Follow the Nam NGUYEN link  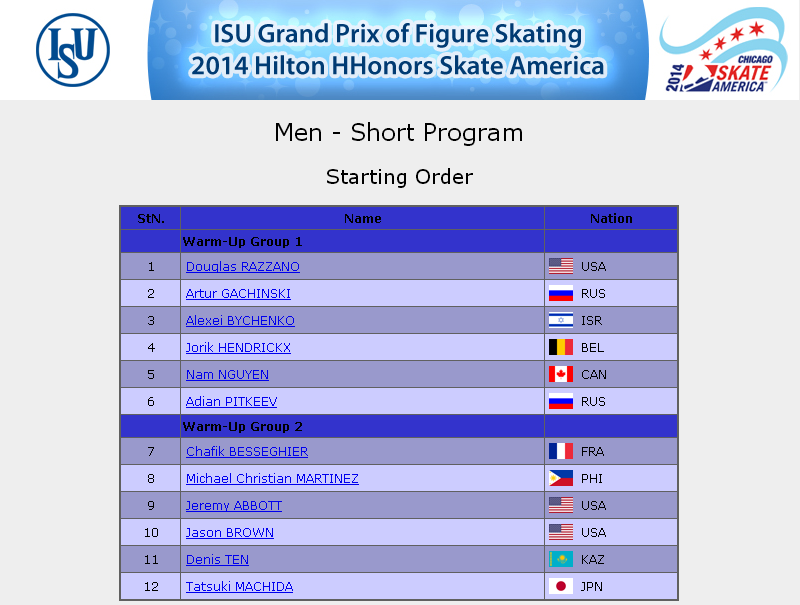point(227,375)
